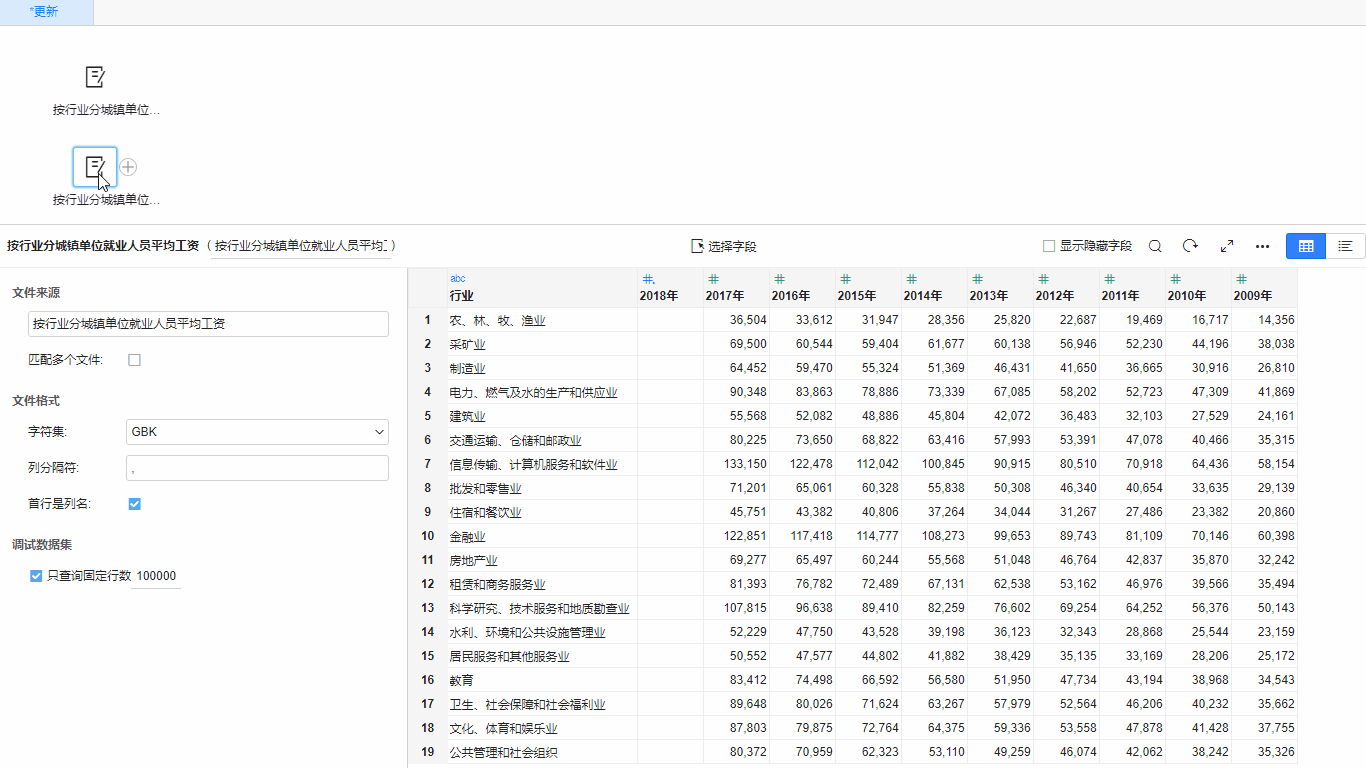Click the plus icon beside selected node
1366x768 pixels.
pyautogui.click(x=128, y=167)
